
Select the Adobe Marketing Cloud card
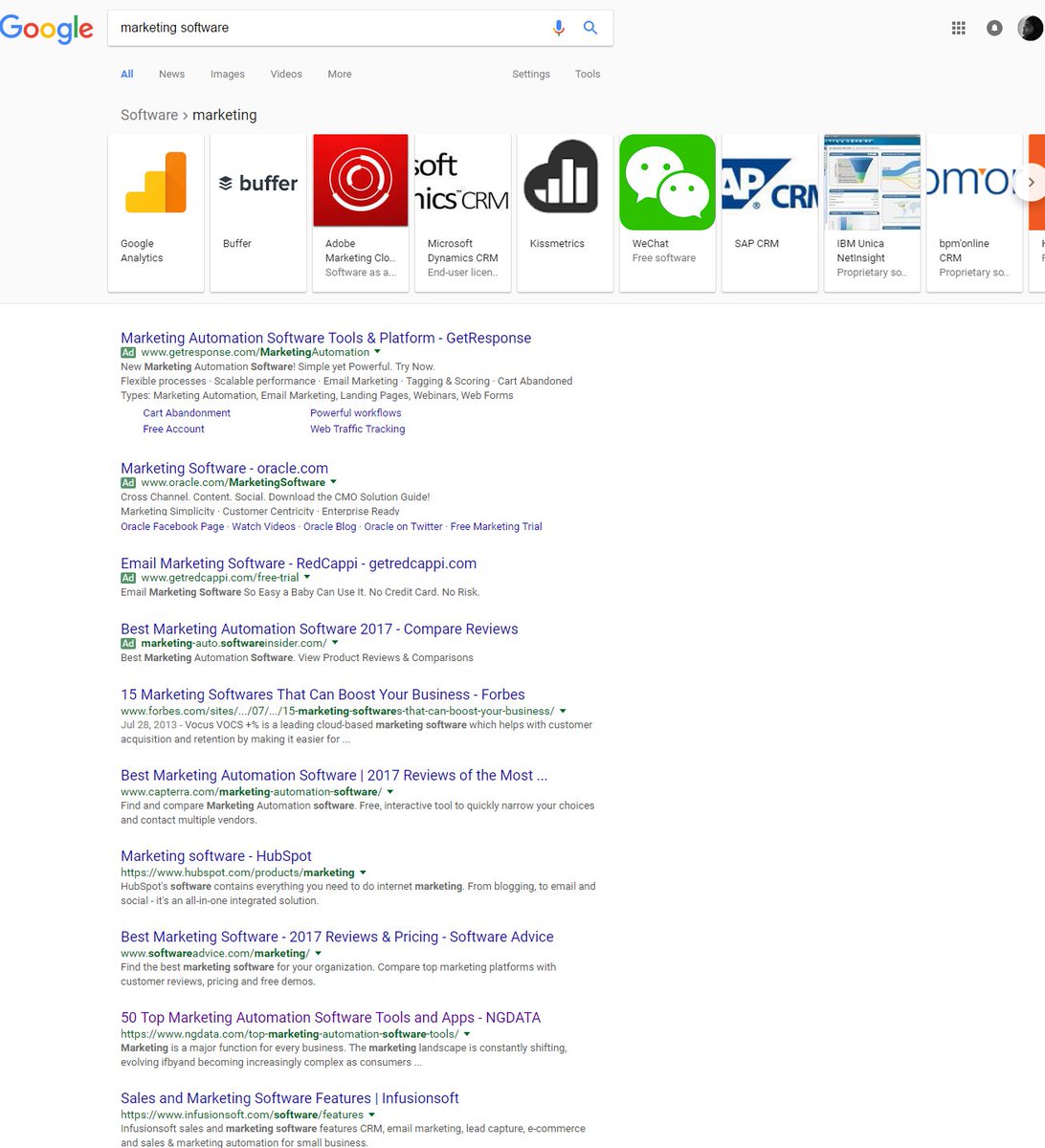pos(361,212)
